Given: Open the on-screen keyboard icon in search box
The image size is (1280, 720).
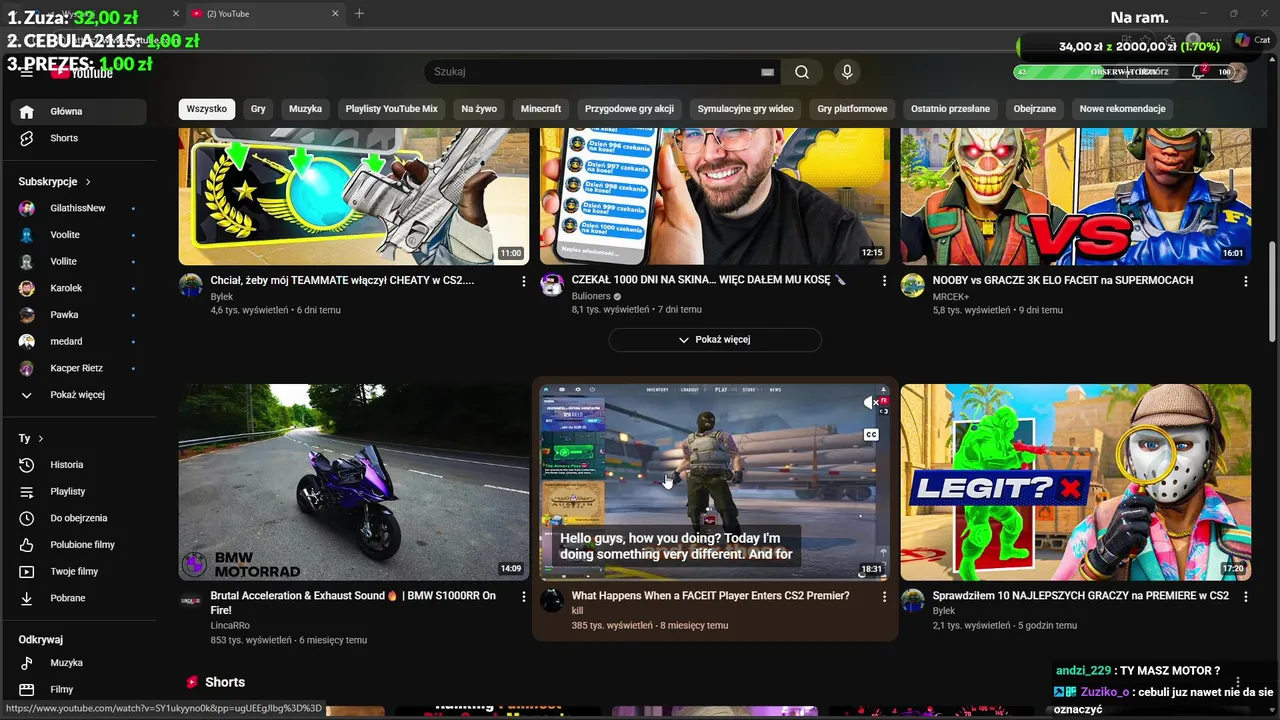Looking at the screenshot, I should coord(767,72).
